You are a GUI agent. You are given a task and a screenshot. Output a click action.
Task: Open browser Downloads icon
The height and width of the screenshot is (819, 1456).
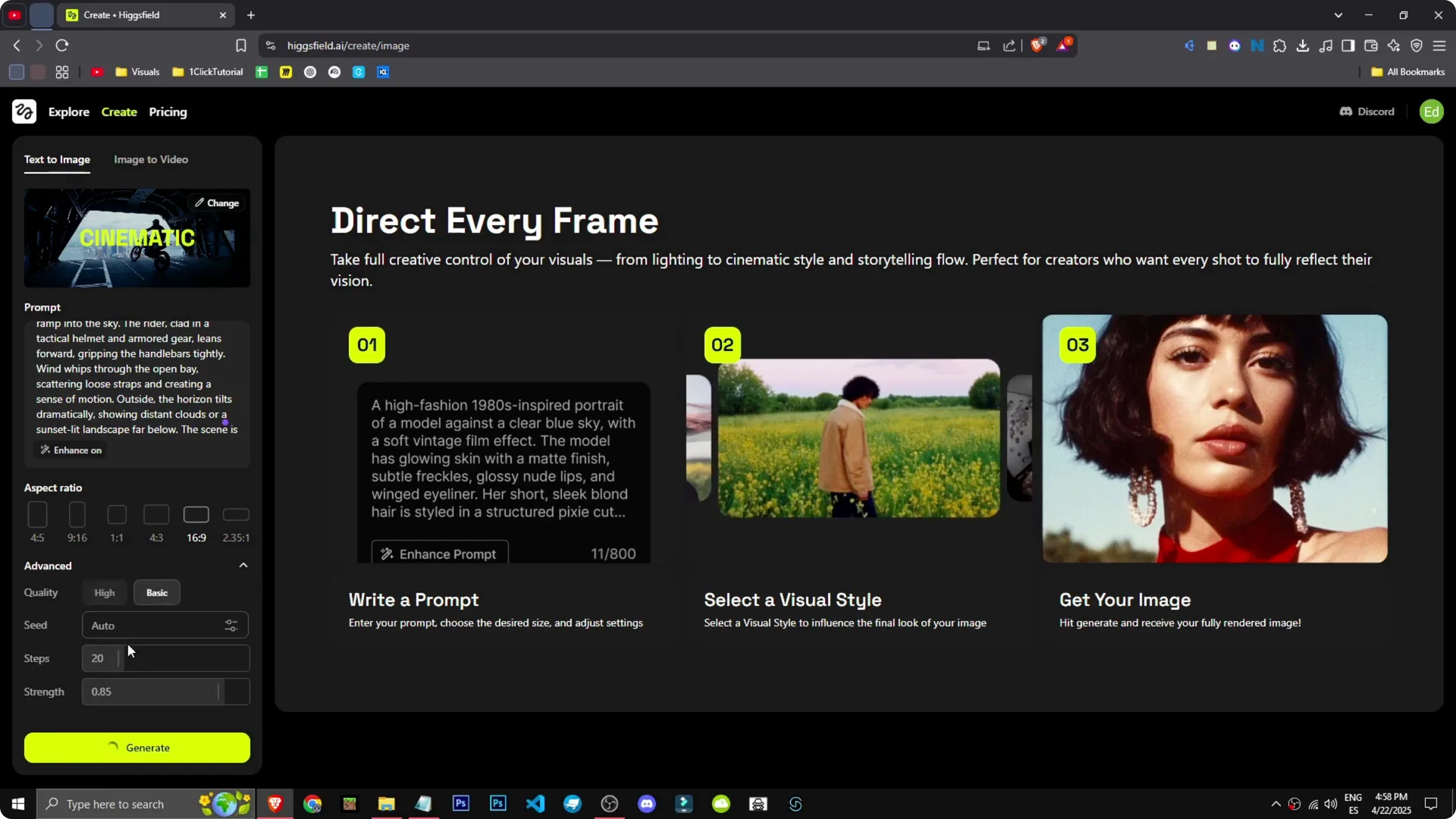pos(1303,45)
